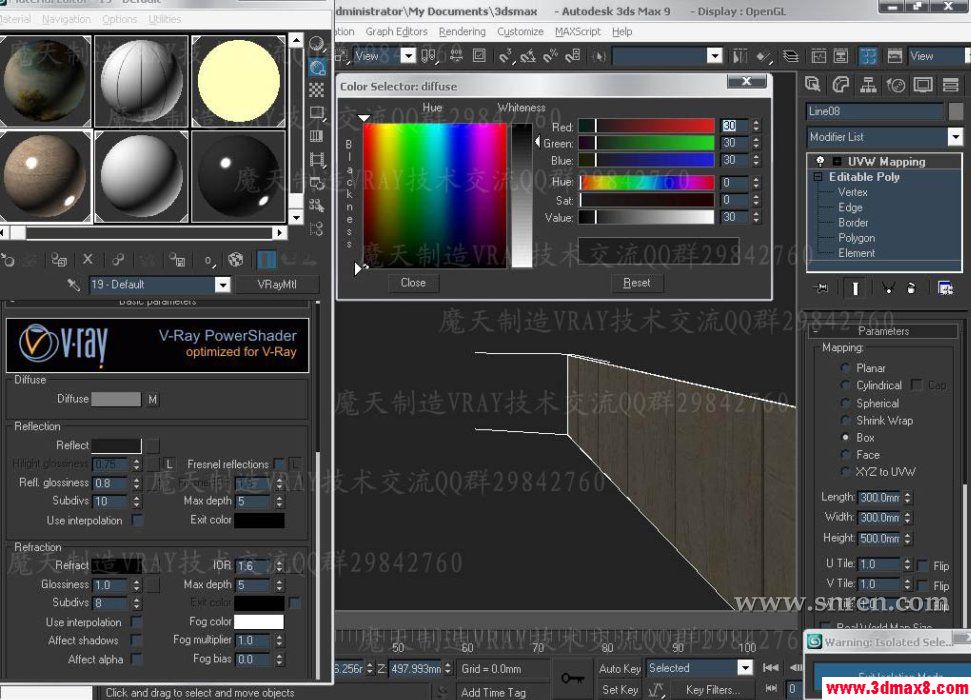
Task: Click Reset Map/Mtl X icon
Action: coord(88,260)
